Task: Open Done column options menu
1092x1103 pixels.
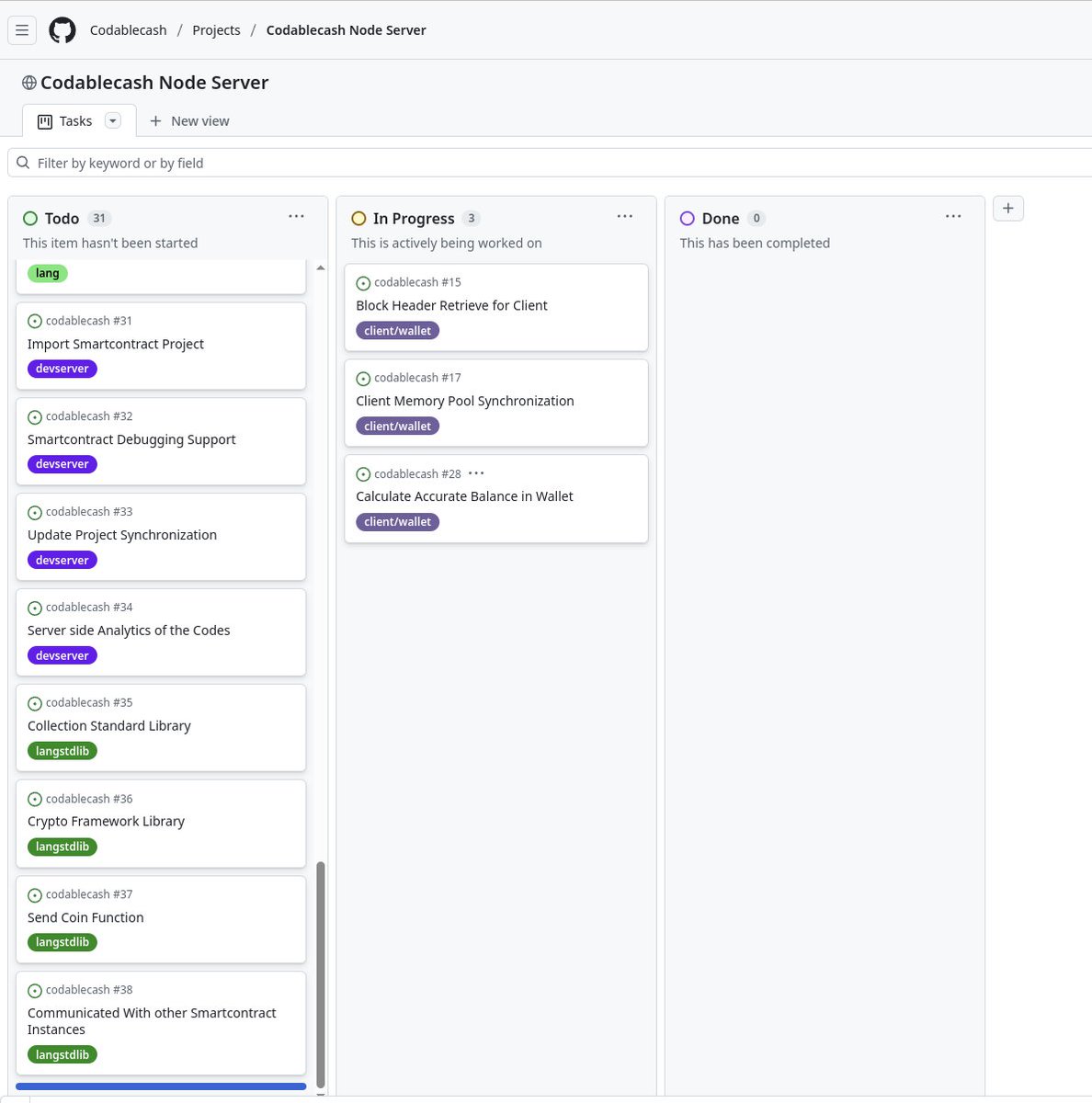Action: [x=953, y=216]
